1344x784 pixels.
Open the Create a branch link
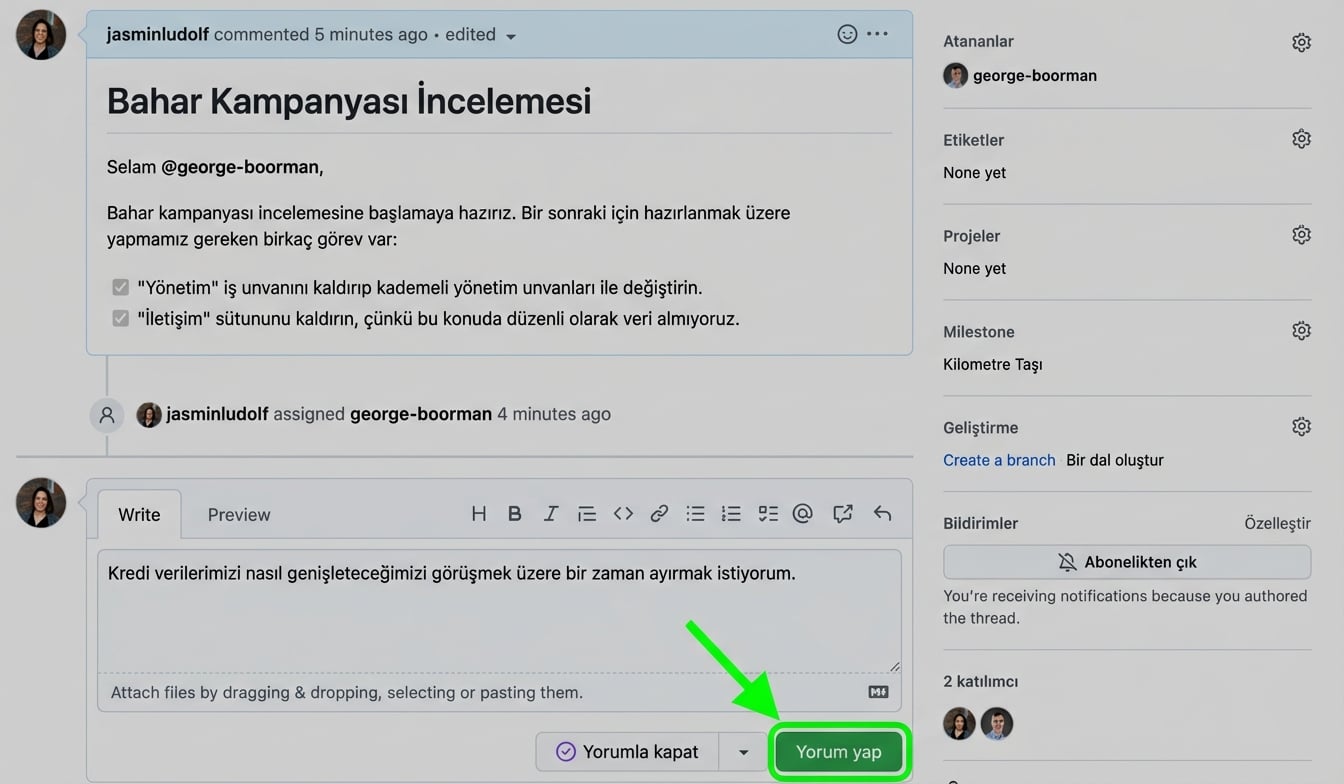coord(998,460)
